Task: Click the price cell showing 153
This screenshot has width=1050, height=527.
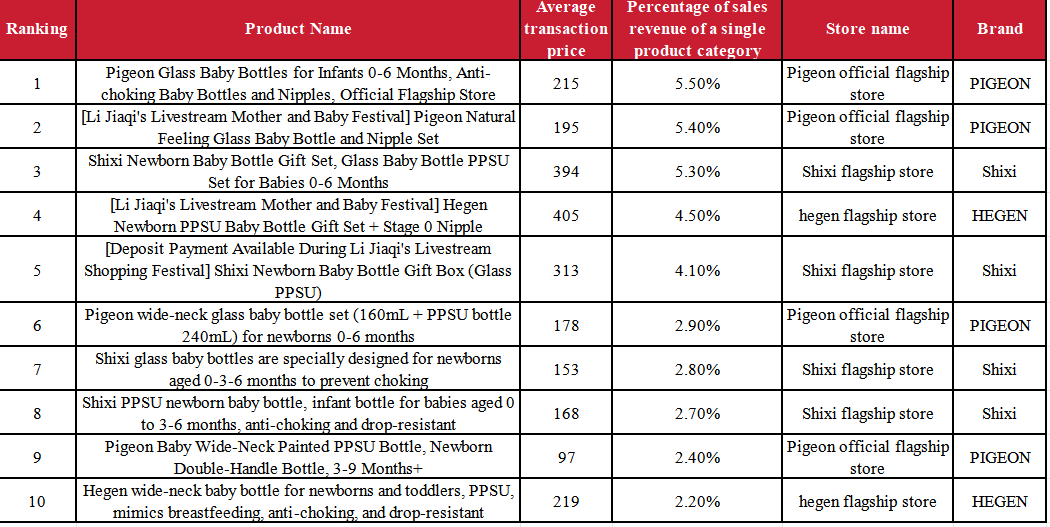Action: (566, 369)
